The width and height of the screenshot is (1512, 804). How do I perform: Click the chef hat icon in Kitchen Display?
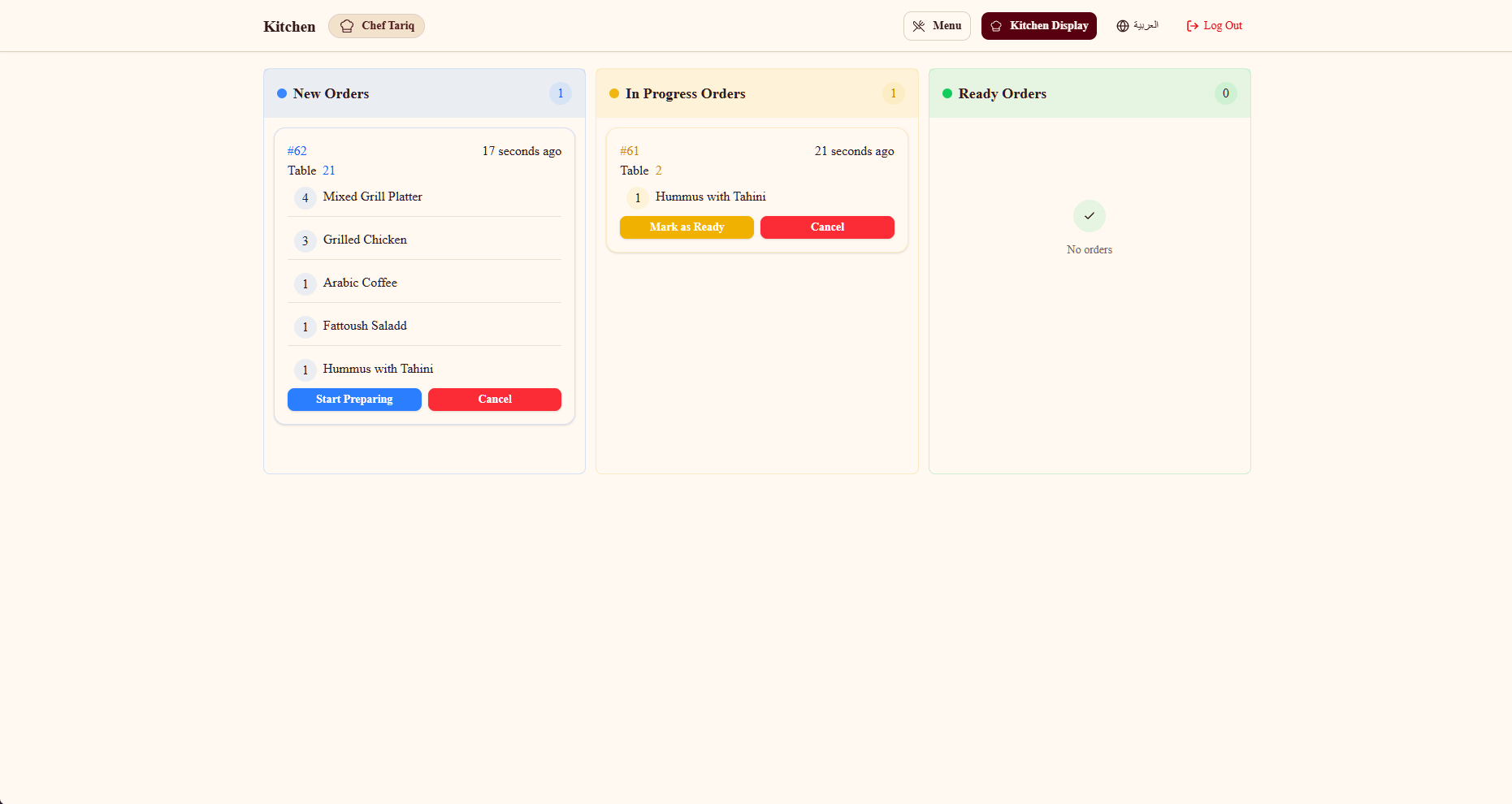click(996, 26)
